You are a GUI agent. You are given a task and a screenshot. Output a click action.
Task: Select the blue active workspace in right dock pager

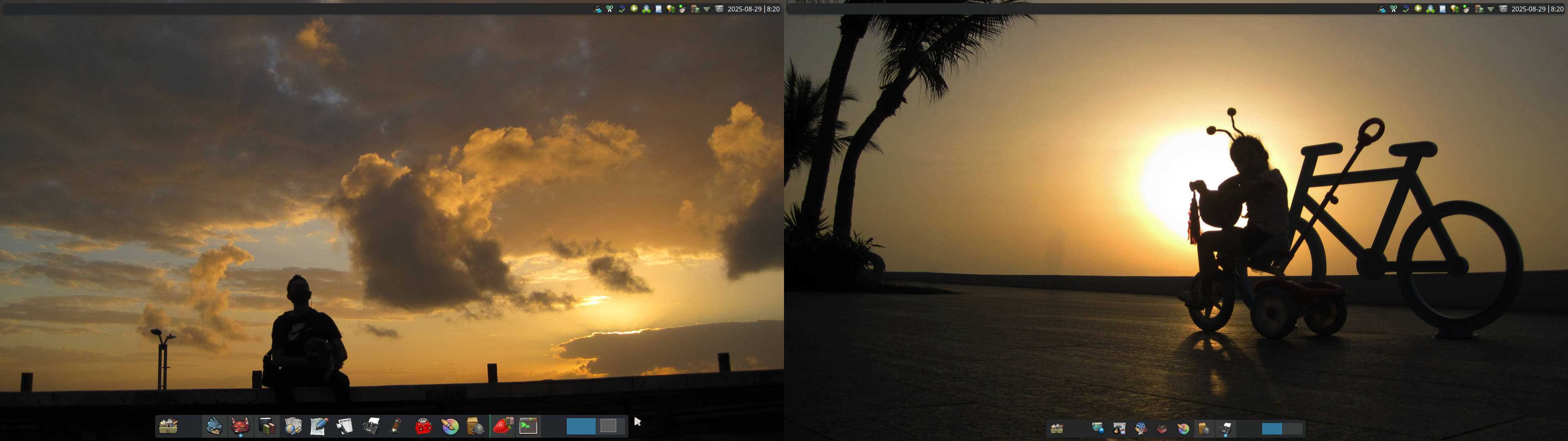pos(1272,429)
